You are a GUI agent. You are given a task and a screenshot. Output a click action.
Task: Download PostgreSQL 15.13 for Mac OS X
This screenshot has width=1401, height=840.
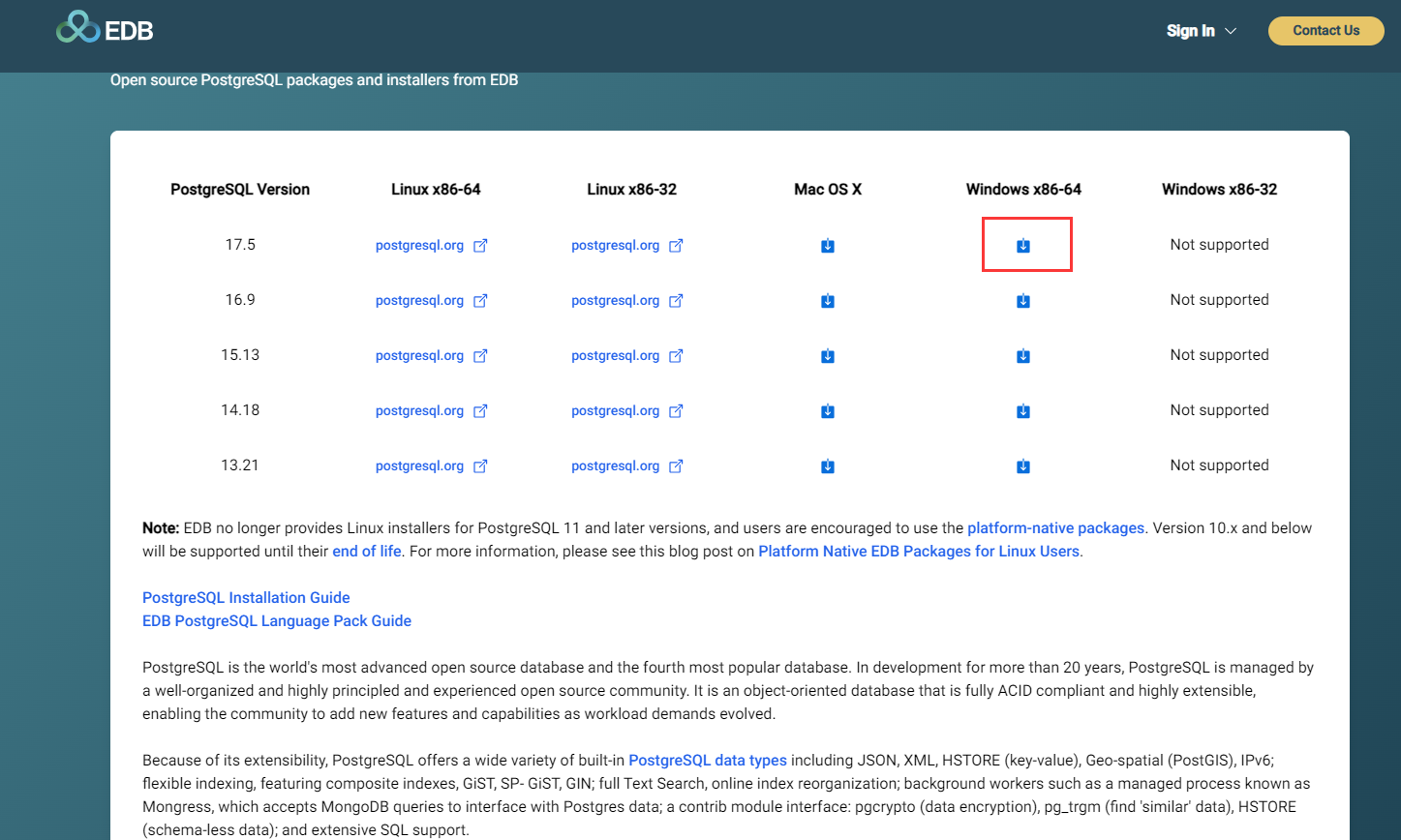pyautogui.click(x=828, y=356)
